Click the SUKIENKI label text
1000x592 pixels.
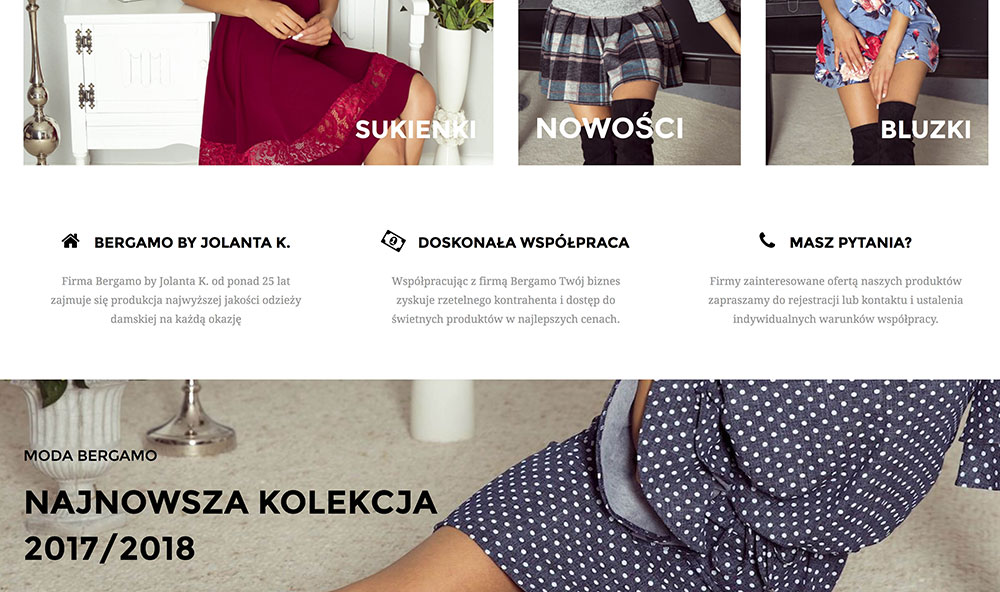click(x=416, y=130)
